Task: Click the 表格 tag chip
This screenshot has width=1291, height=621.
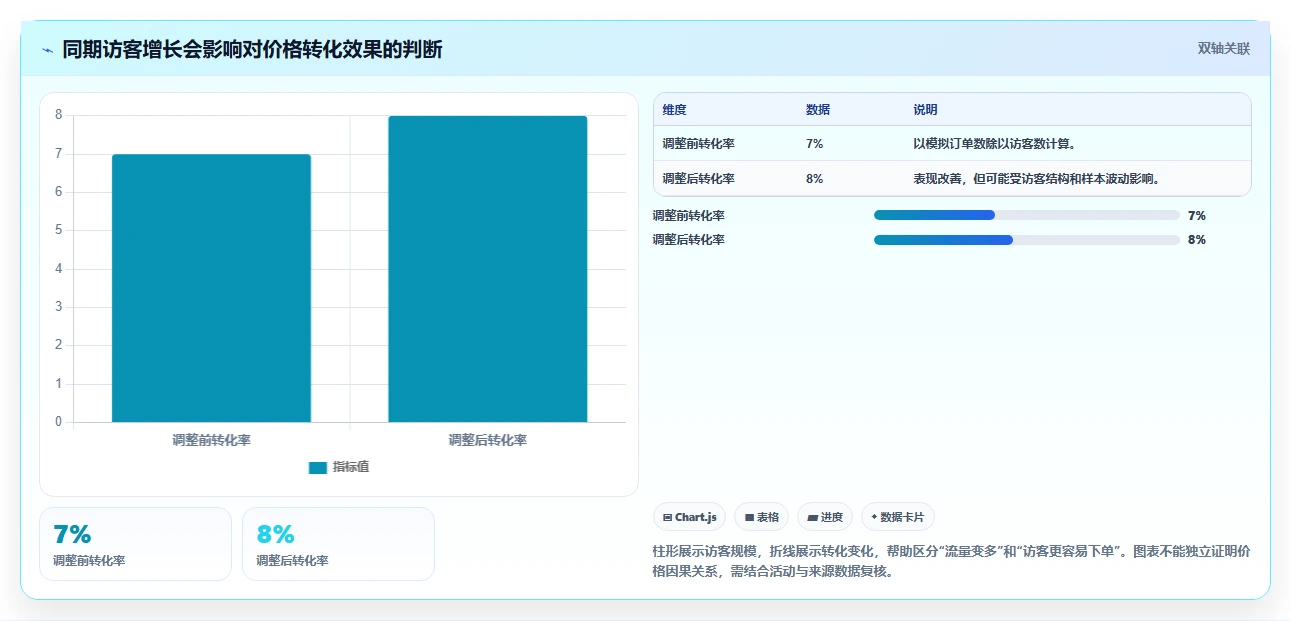Action: pos(761,517)
